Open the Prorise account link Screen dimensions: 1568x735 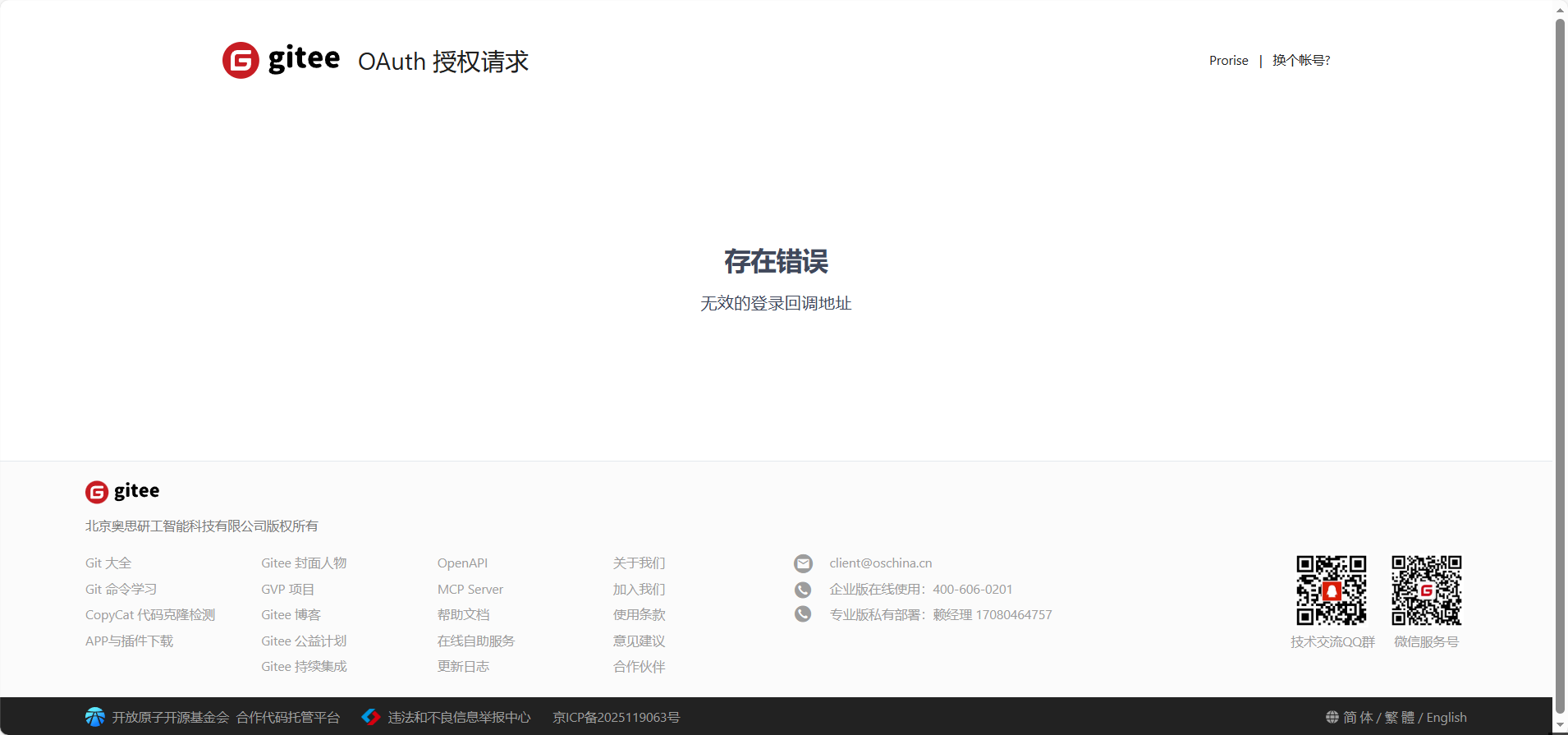pos(1228,61)
